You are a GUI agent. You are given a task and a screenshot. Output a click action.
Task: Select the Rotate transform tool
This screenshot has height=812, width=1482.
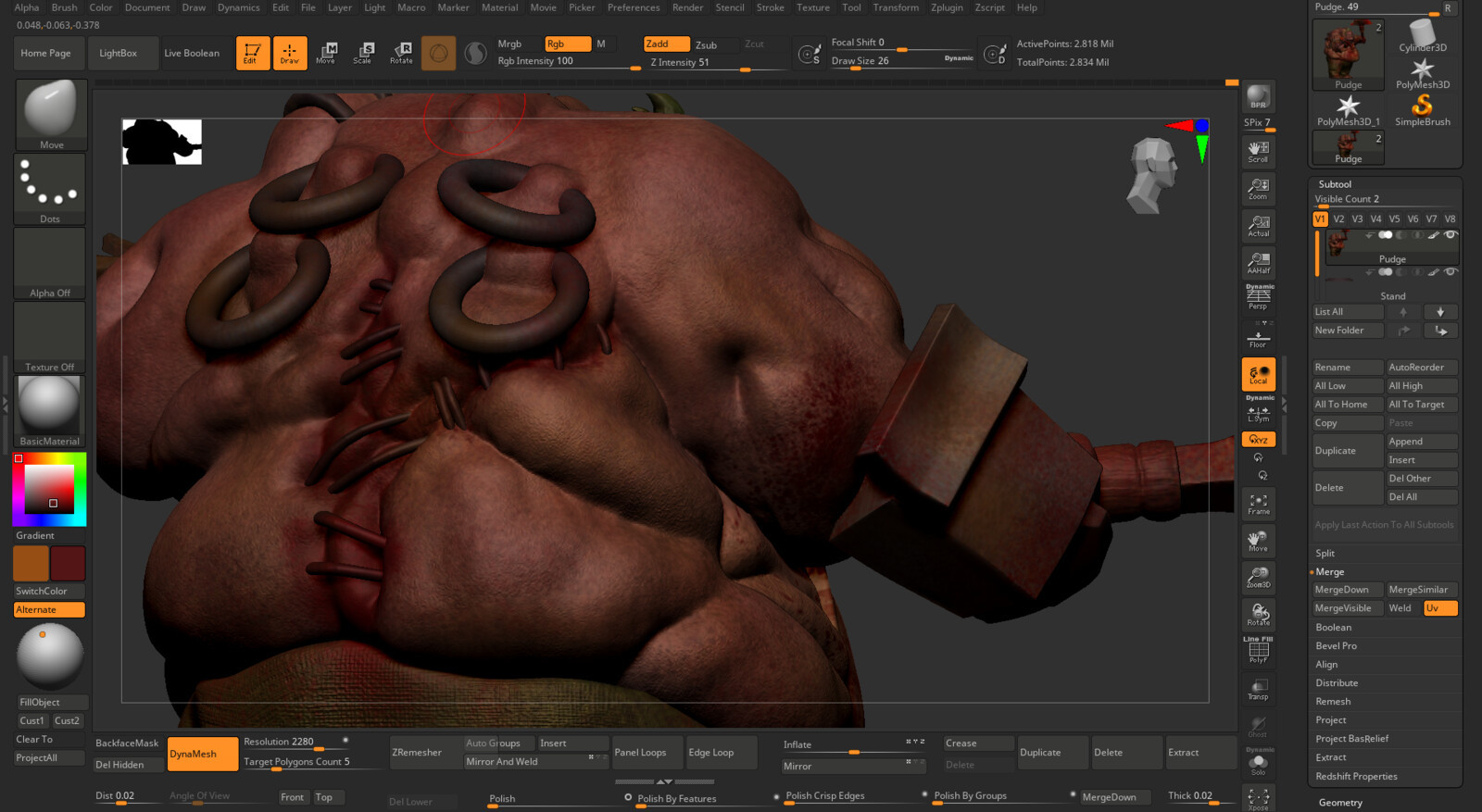(x=401, y=54)
